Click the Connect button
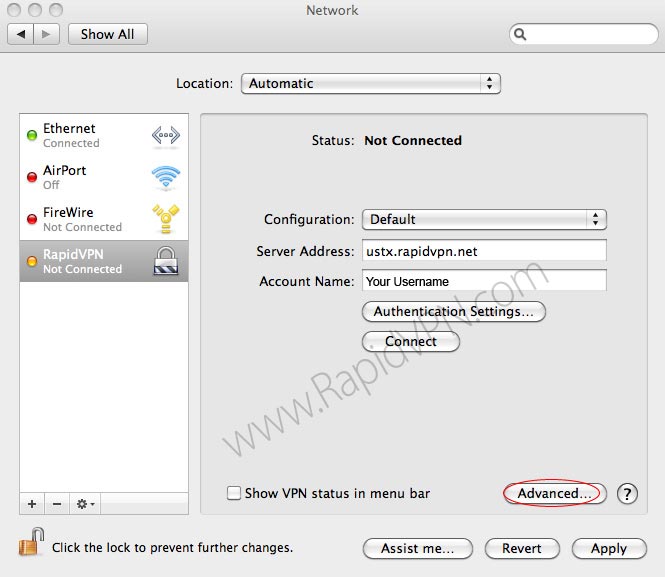 pos(411,341)
